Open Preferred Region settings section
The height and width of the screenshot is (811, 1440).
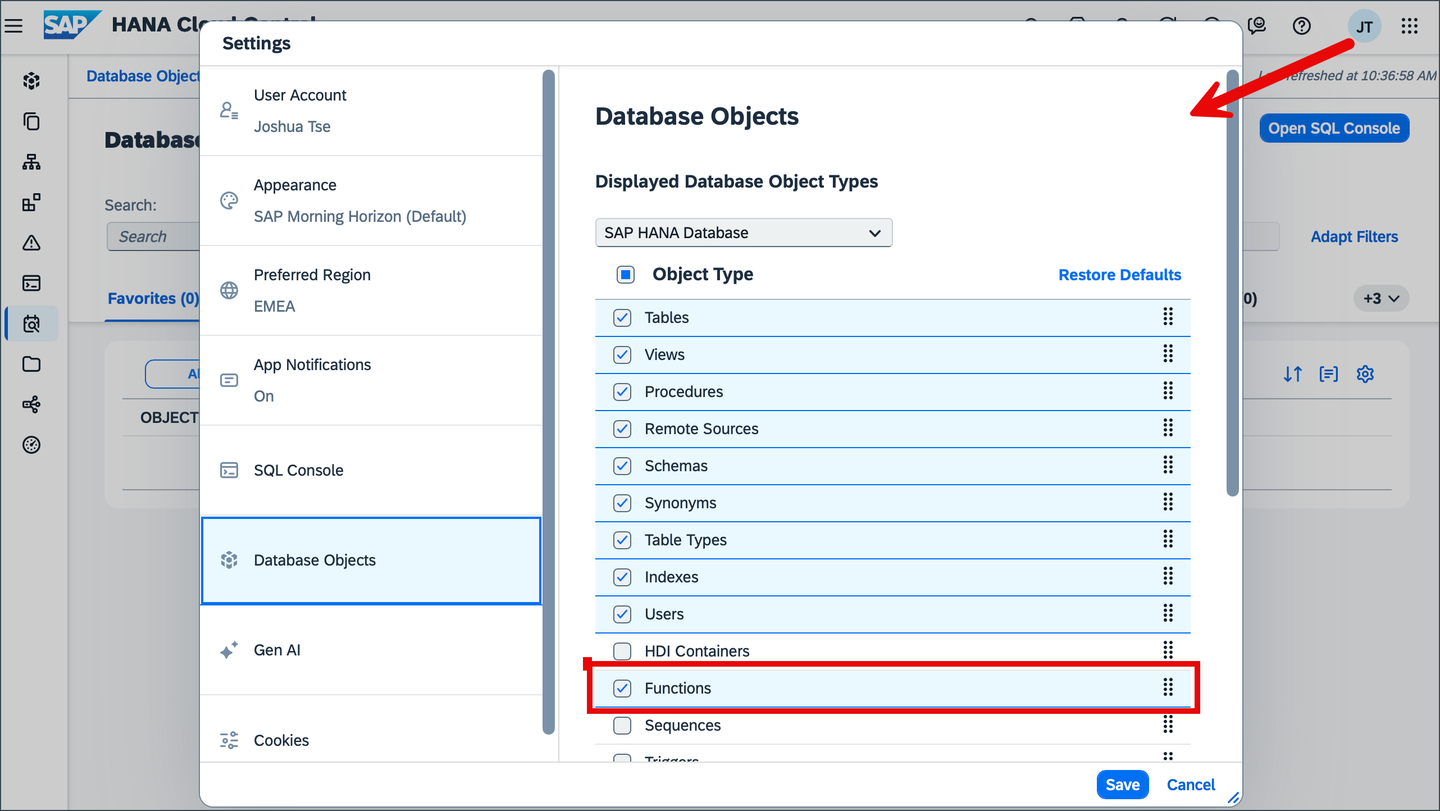[x=371, y=291]
